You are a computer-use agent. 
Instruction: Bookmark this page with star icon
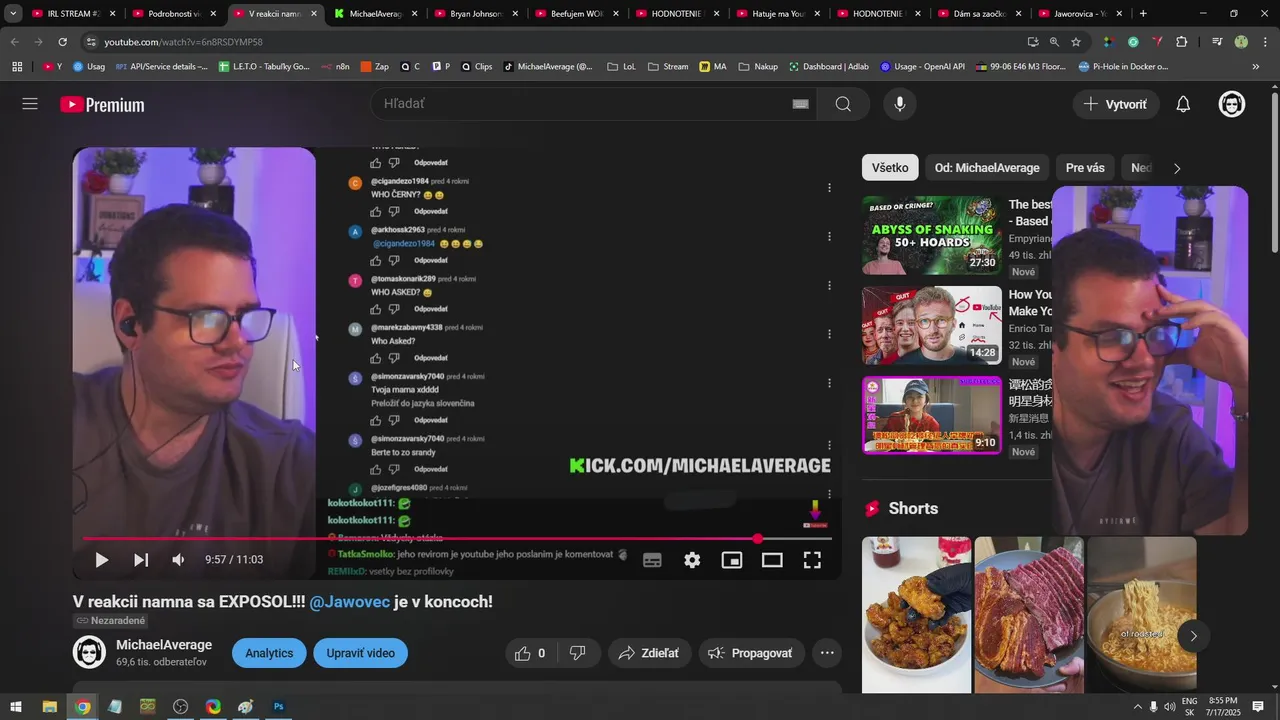click(x=1076, y=42)
